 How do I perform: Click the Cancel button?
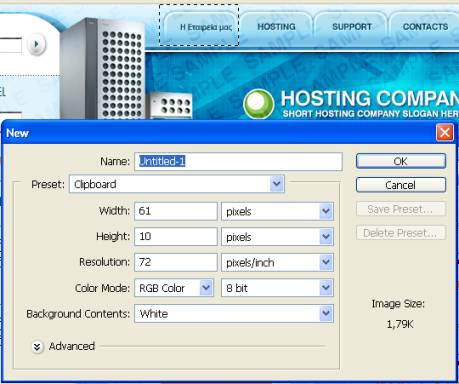click(401, 185)
